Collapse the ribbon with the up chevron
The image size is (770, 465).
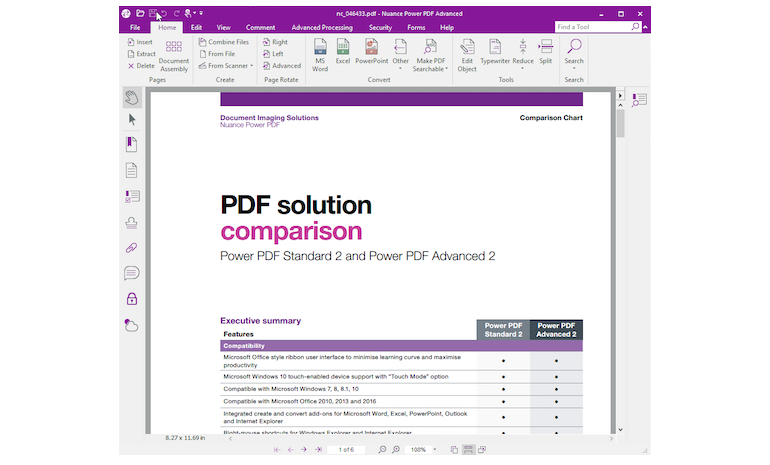(x=645, y=27)
